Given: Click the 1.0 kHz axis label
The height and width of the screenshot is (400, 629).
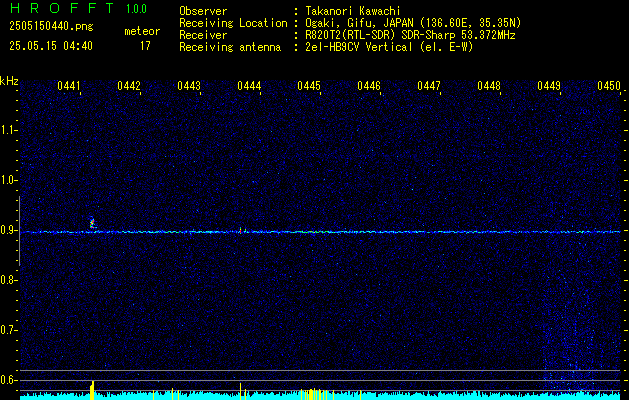Looking at the screenshot, I should [x=8, y=180].
